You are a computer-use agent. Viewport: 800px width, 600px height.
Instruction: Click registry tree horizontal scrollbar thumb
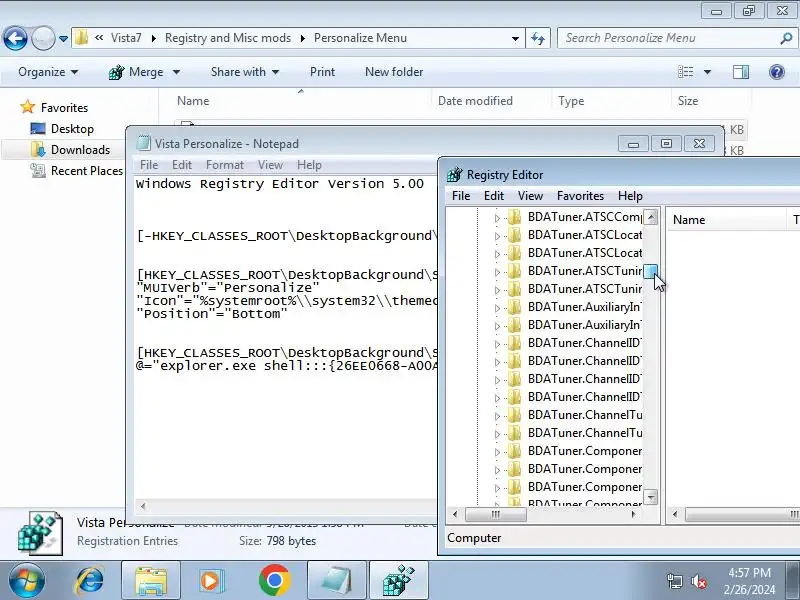click(495, 514)
